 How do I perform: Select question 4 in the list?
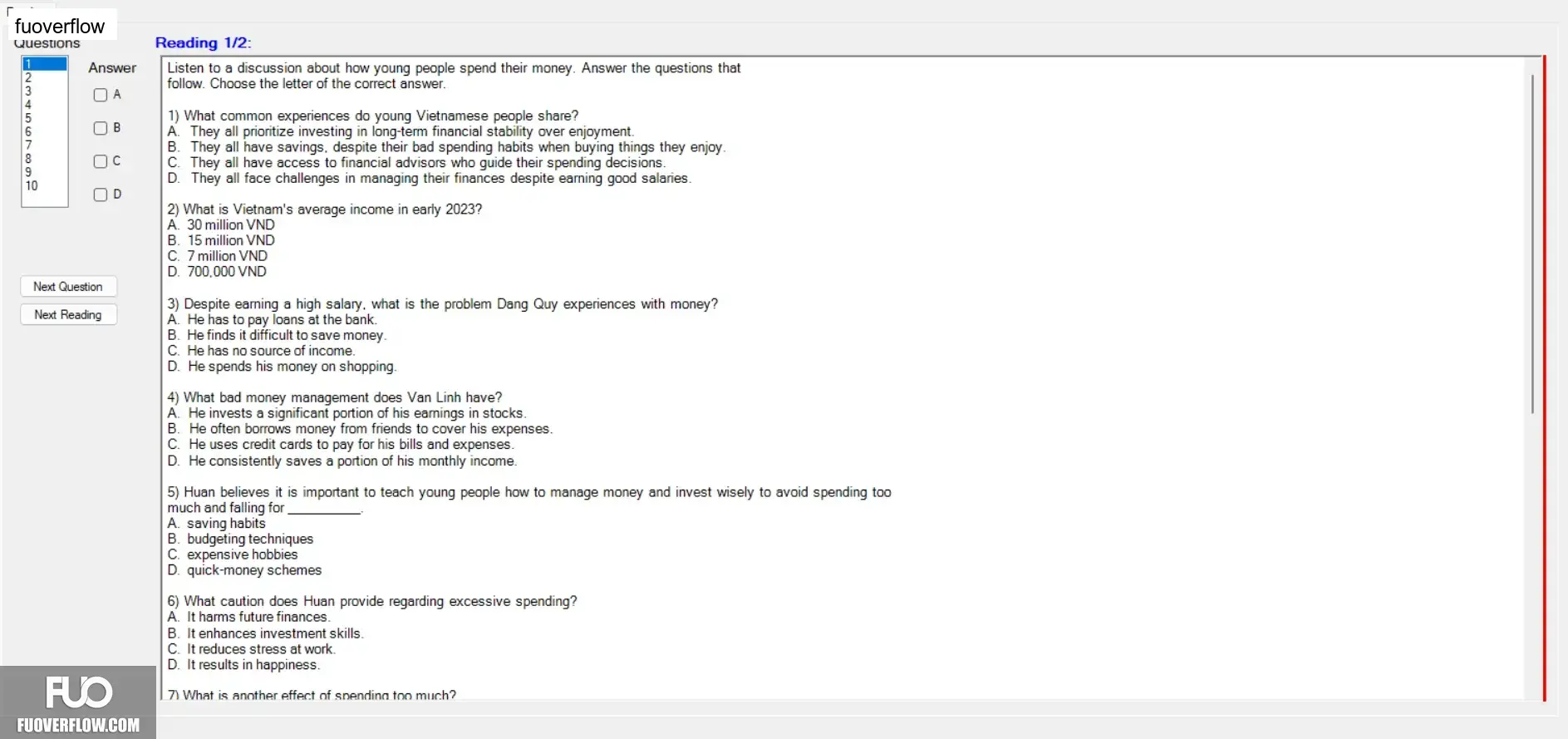pyautogui.click(x=45, y=105)
